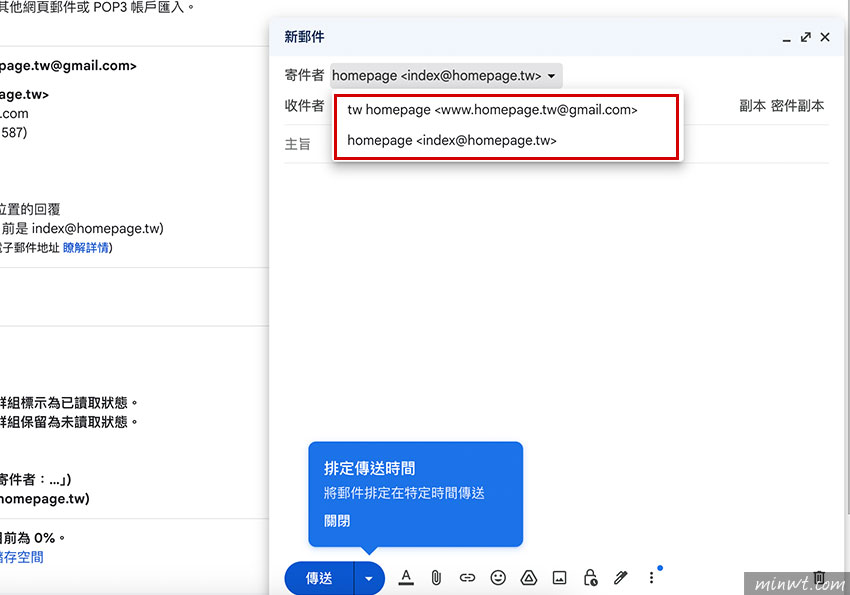Click the 將郵件排定在特定時間傳送 description text

[404, 493]
